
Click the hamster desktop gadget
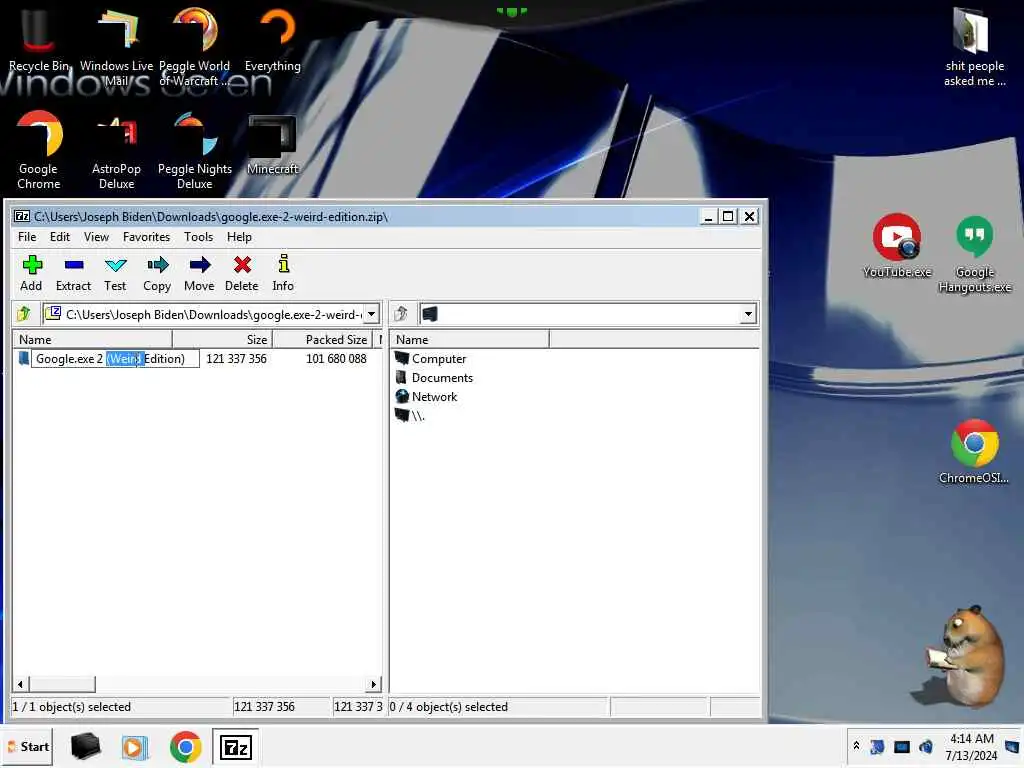point(965,655)
